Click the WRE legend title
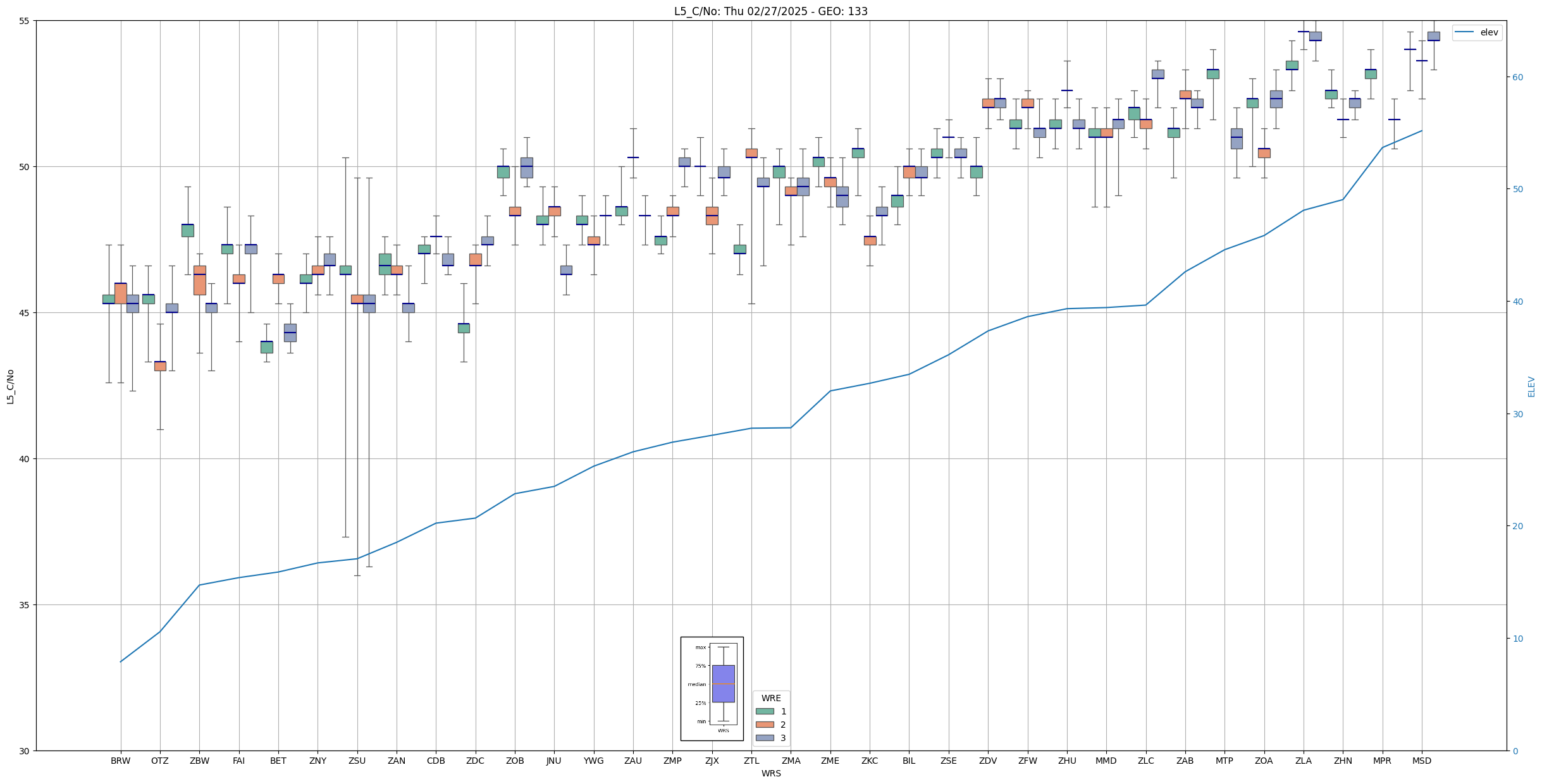The width and height of the screenshot is (1542, 784). coord(770,698)
